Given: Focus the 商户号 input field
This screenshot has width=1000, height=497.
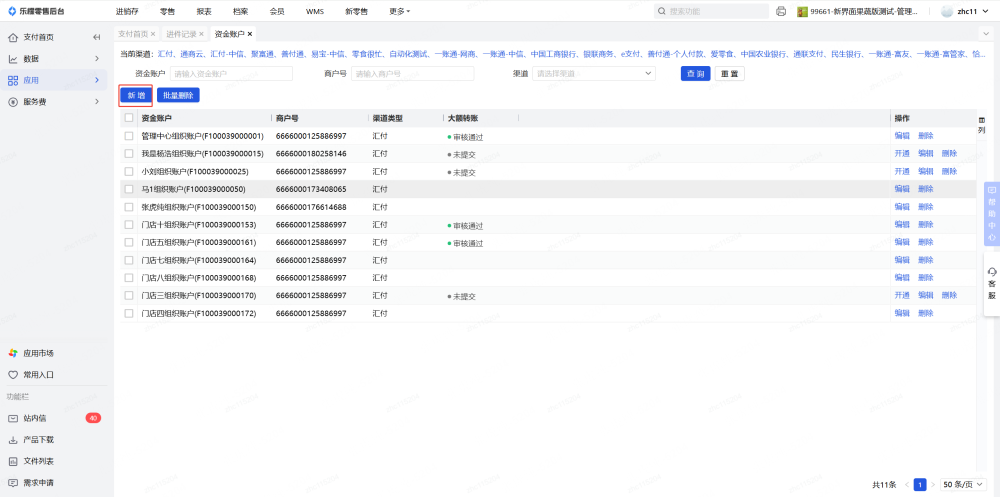Looking at the screenshot, I should [412, 73].
